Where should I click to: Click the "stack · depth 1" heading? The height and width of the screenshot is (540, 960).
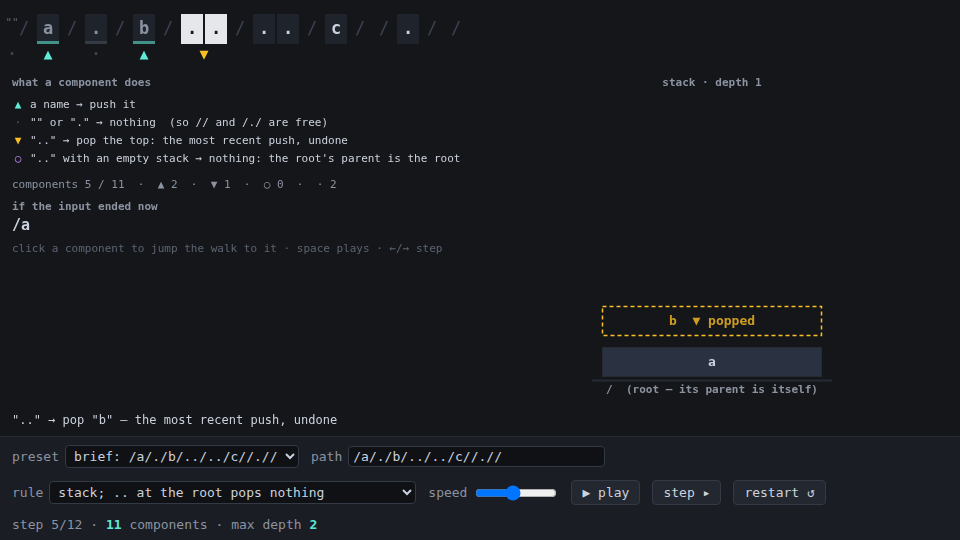point(711,82)
